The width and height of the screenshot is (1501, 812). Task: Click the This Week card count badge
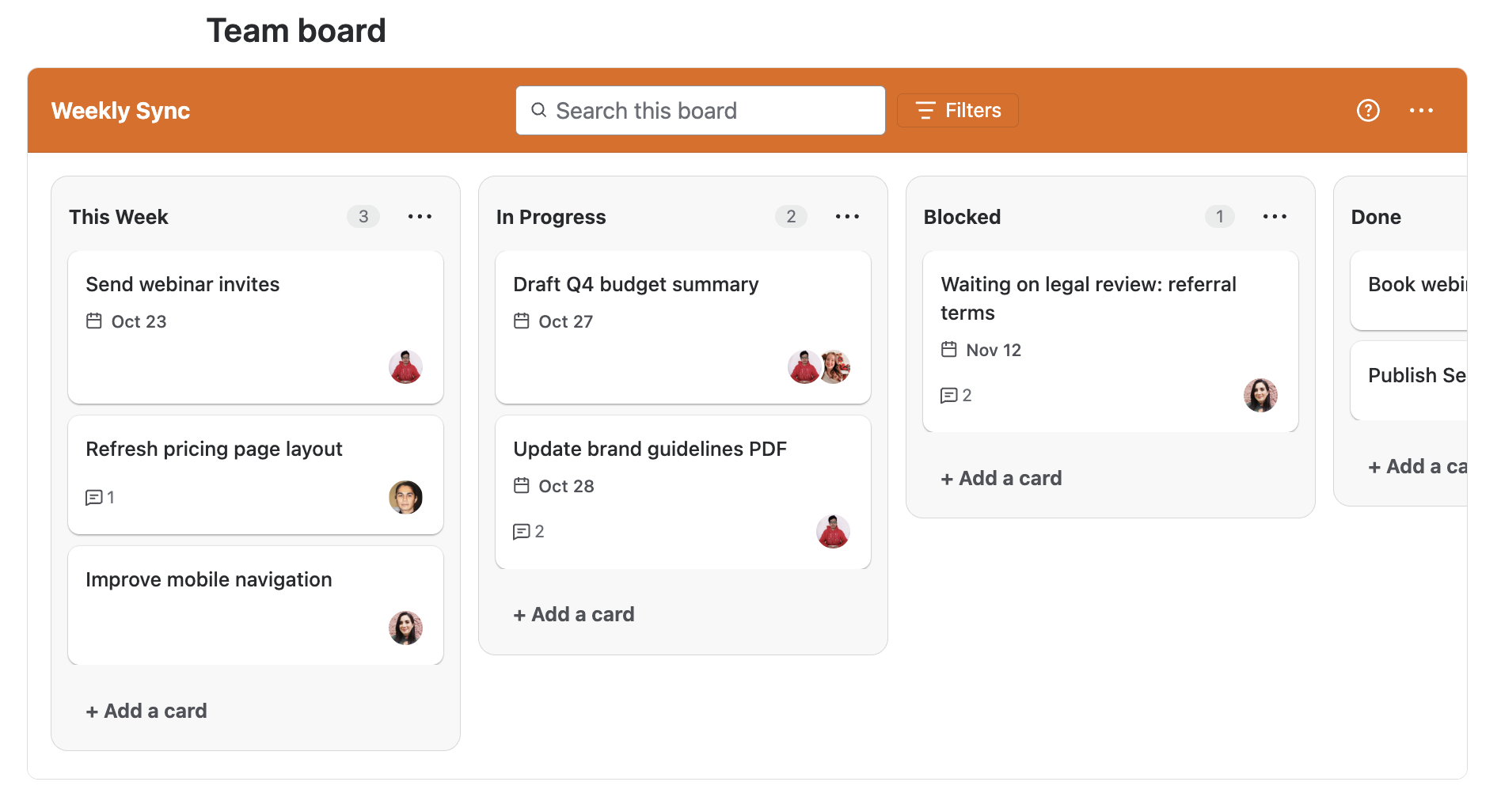[363, 217]
